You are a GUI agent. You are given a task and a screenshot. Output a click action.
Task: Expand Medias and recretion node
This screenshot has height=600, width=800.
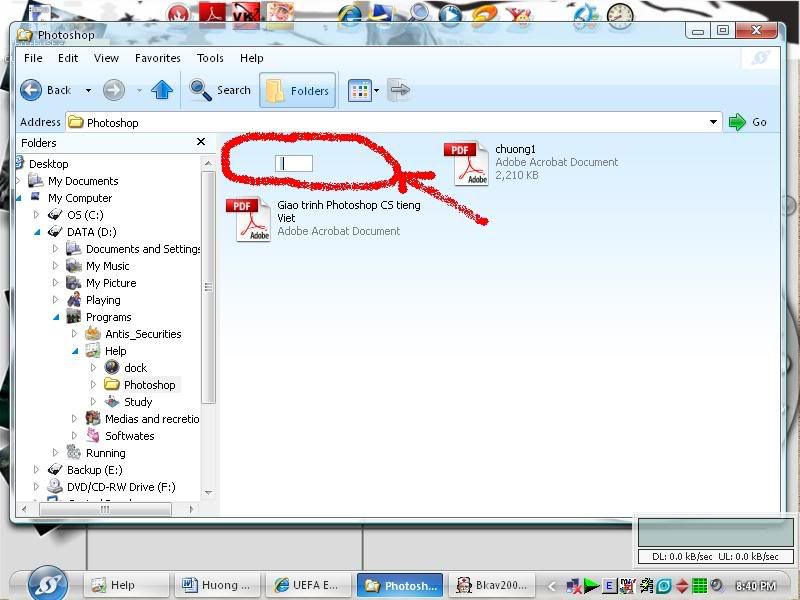tap(74, 419)
